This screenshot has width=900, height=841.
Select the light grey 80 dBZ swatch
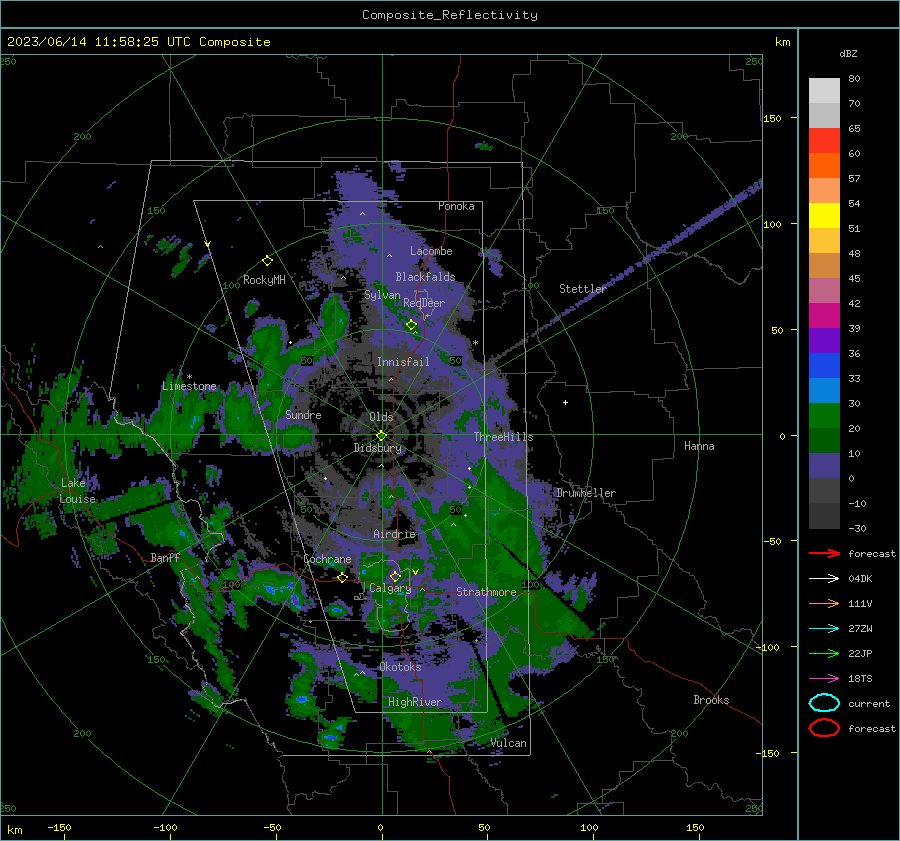[x=824, y=90]
